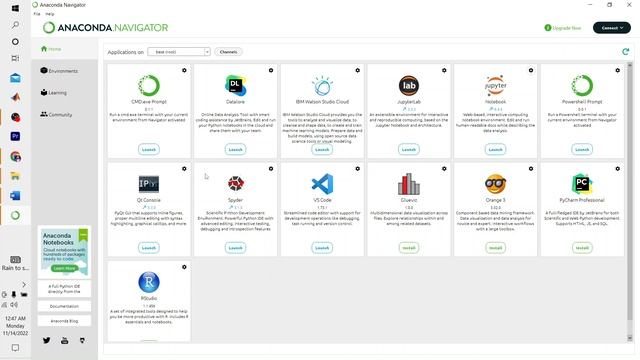Open the File menu
The image size is (640, 360).
37,14
